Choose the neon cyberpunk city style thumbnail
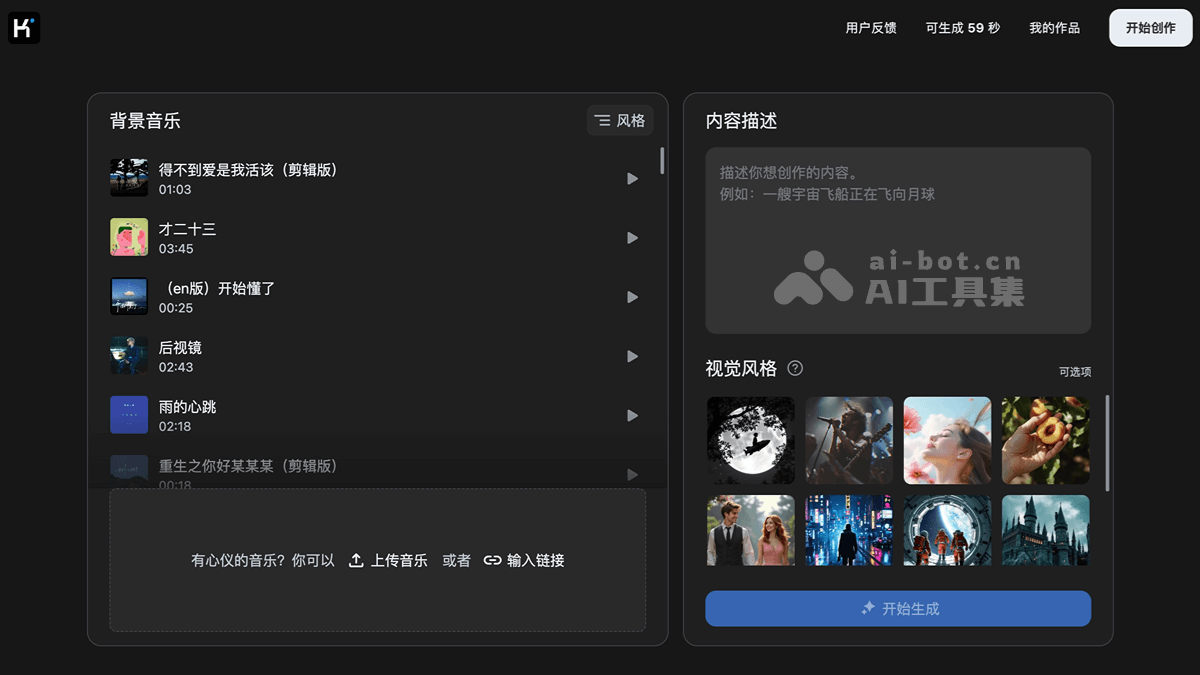This screenshot has width=1200, height=675. 849,530
